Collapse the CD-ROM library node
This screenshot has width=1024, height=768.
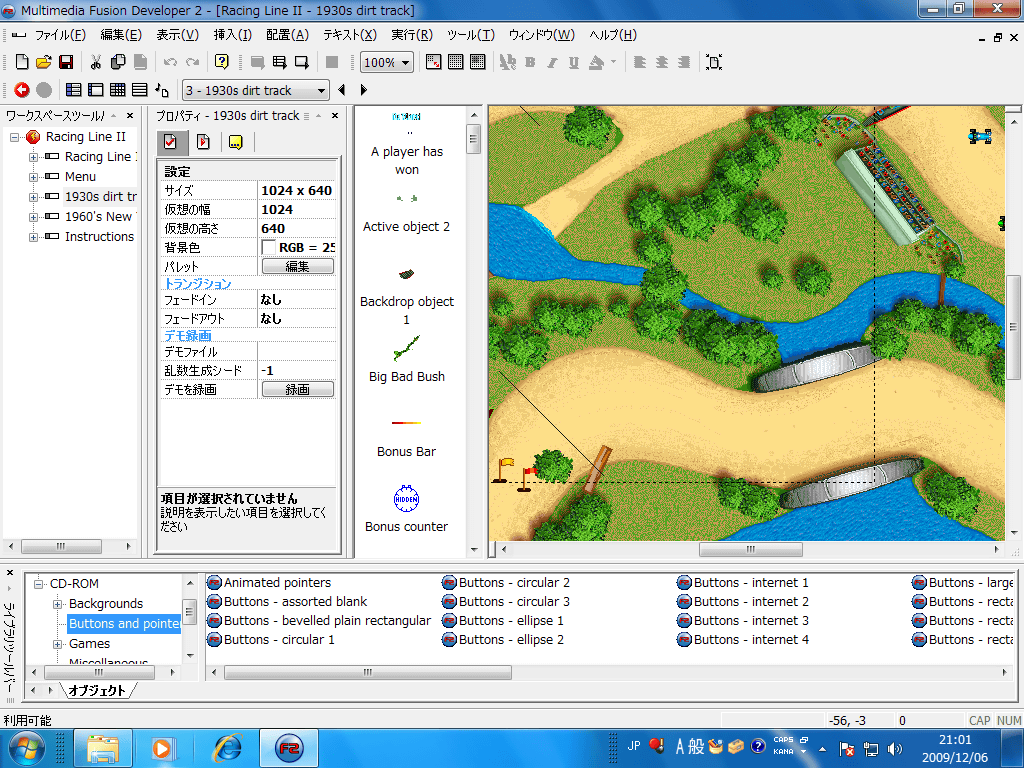39,584
